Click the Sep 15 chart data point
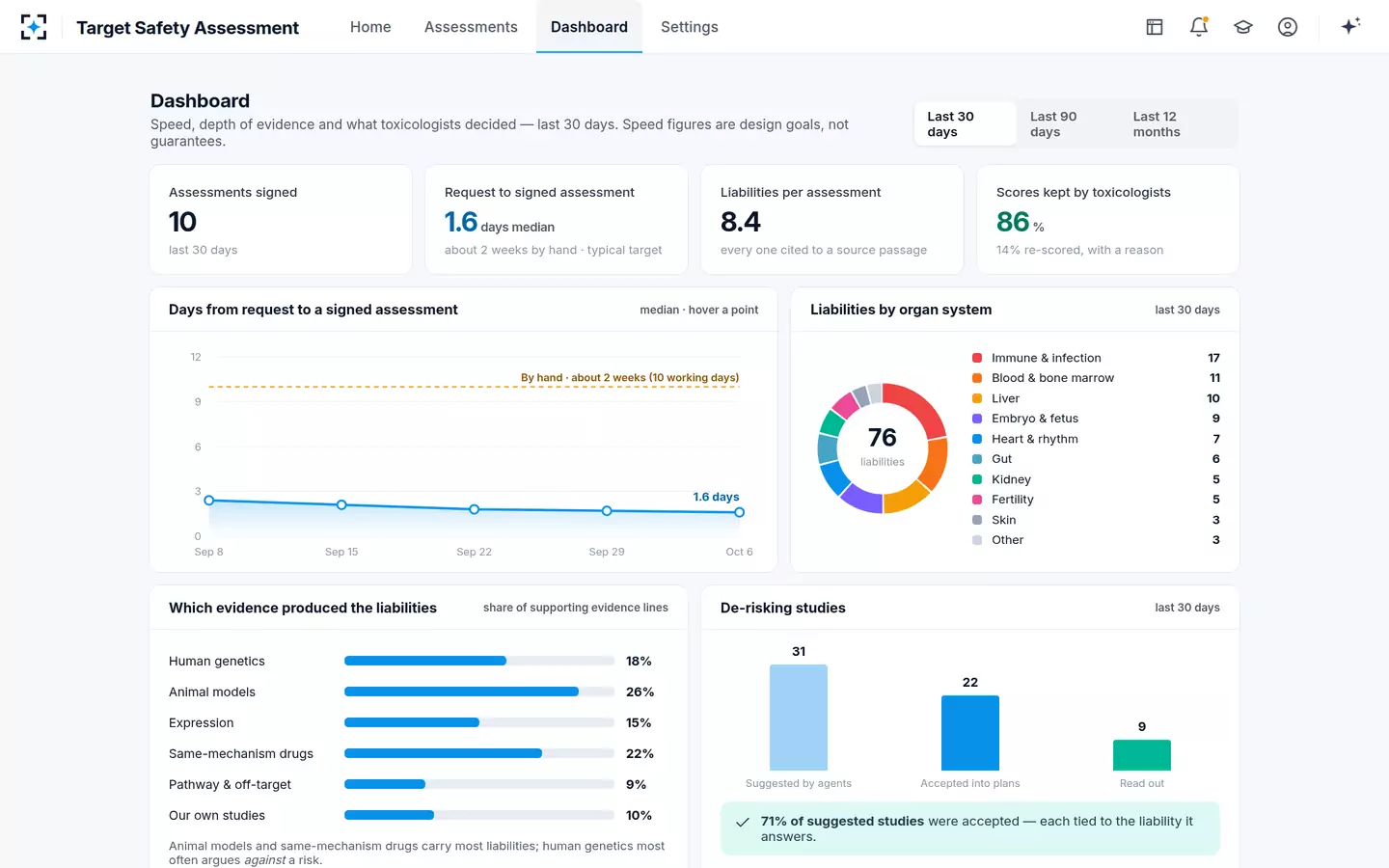The image size is (1389, 868). pos(341,505)
